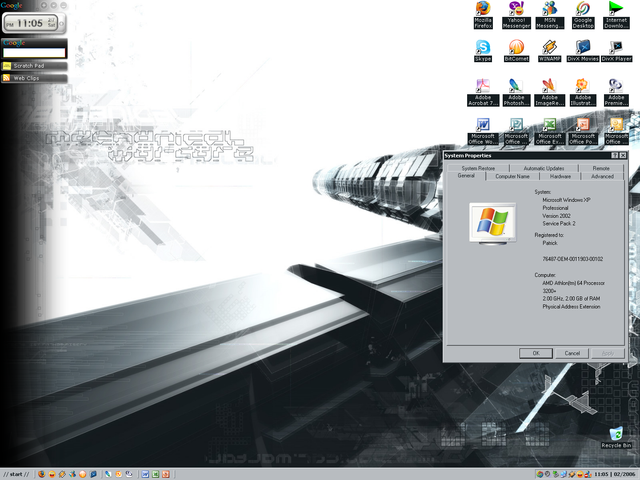640x480 pixels.
Task: Open the Computer Name tab
Action: pyautogui.click(x=512, y=176)
